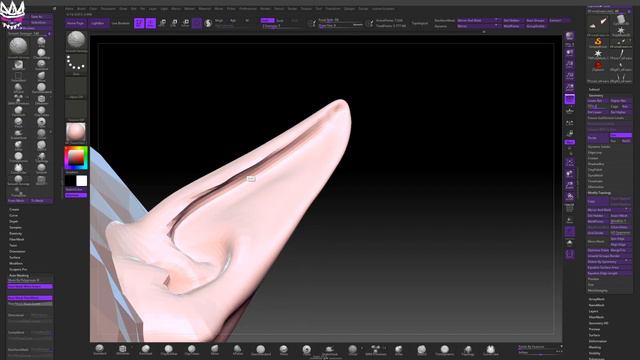Select the Rotate transform icon
The width and height of the screenshot is (640, 360).
(185, 23)
